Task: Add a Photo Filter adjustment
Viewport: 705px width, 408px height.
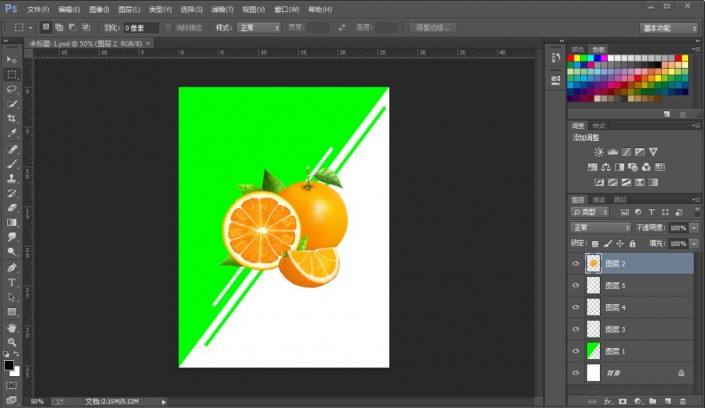Action: point(633,167)
